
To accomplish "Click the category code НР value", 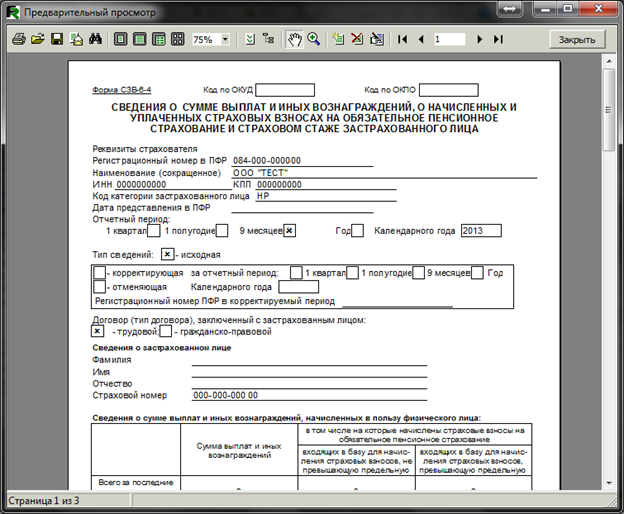I will (x=263, y=196).
